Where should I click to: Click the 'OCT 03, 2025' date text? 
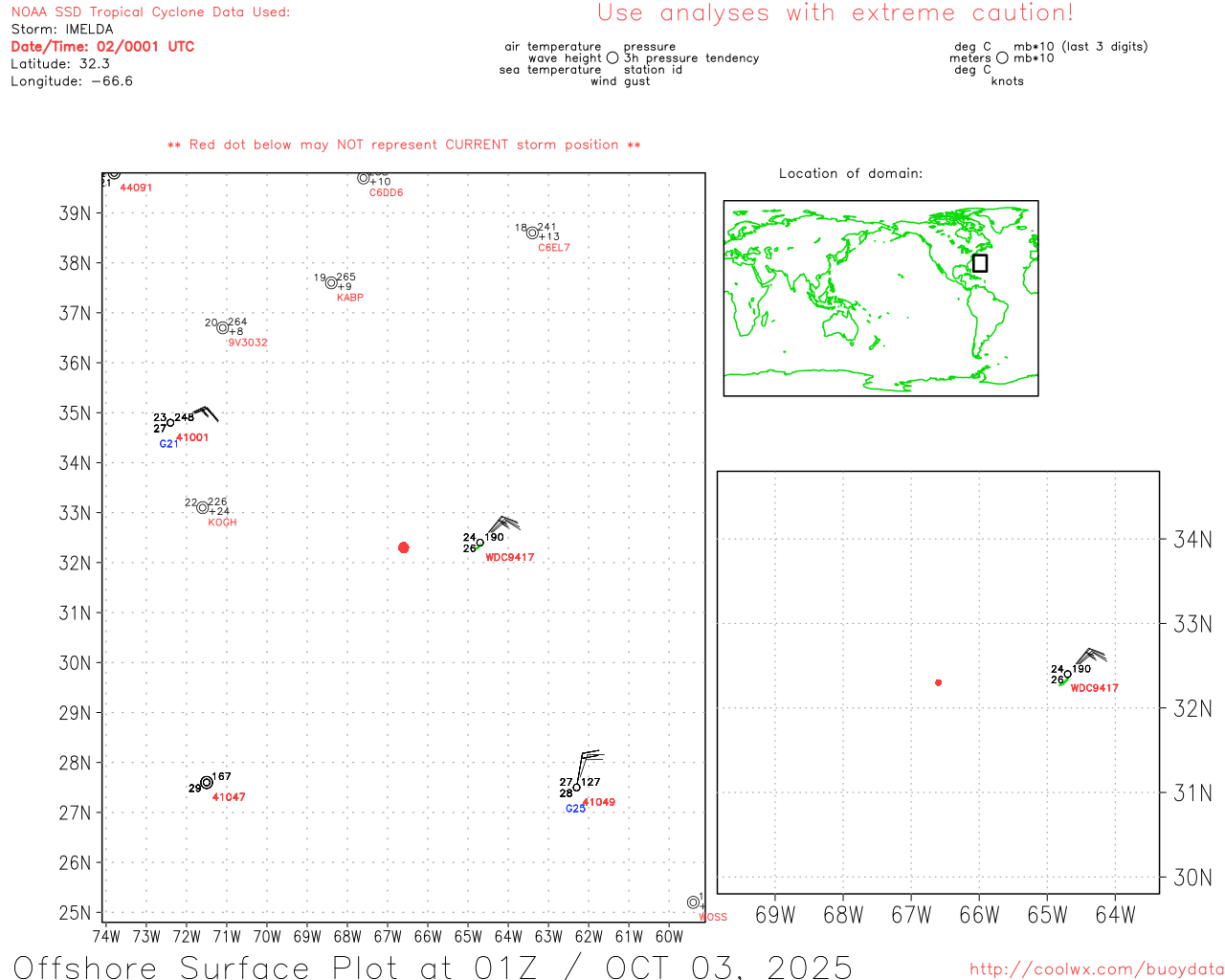(729, 967)
